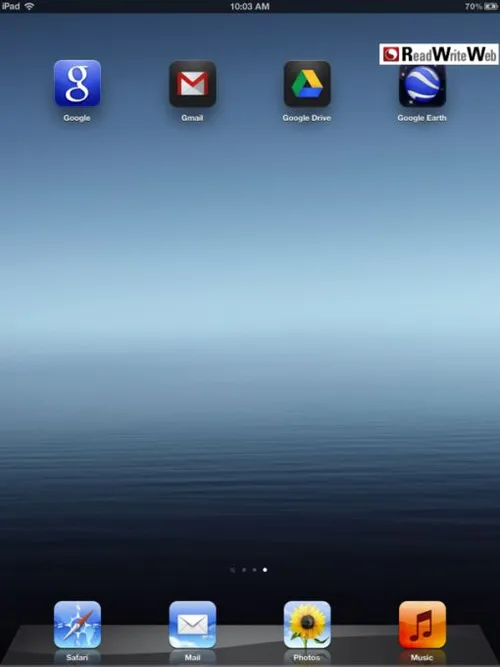Tap the Wi-Fi status icon
This screenshot has height=667, width=500.
tap(29, 6)
